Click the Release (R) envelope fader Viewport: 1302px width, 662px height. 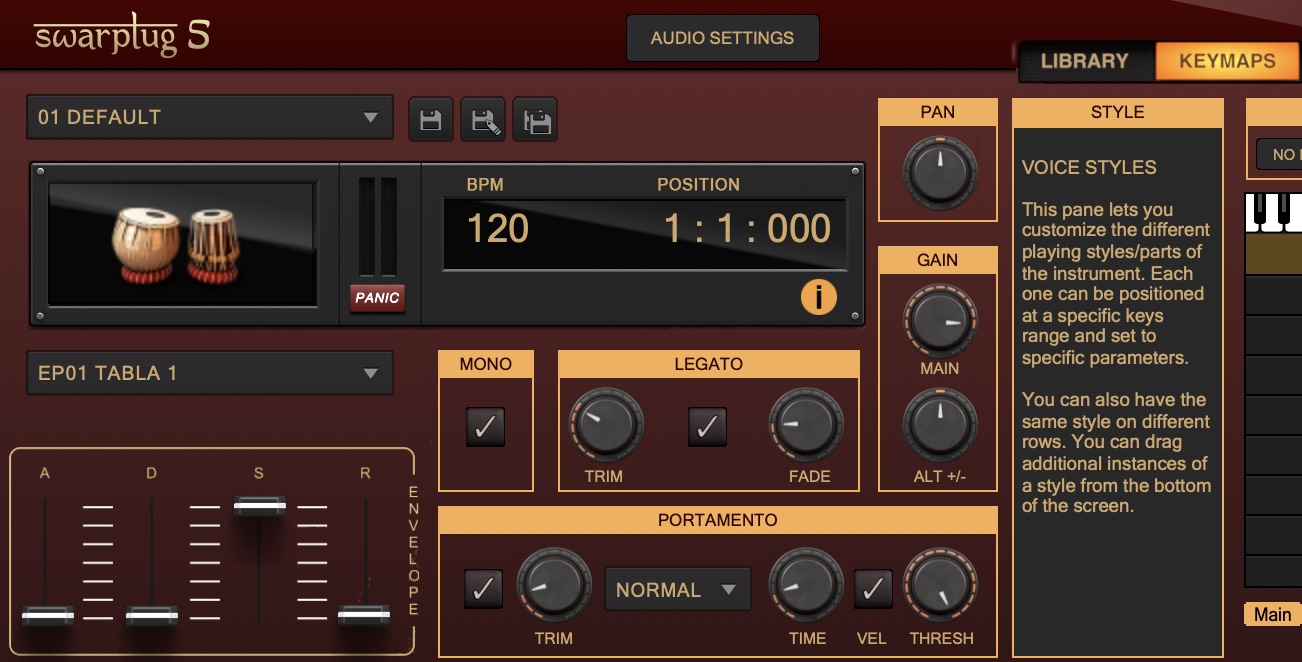click(x=364, y=615)
